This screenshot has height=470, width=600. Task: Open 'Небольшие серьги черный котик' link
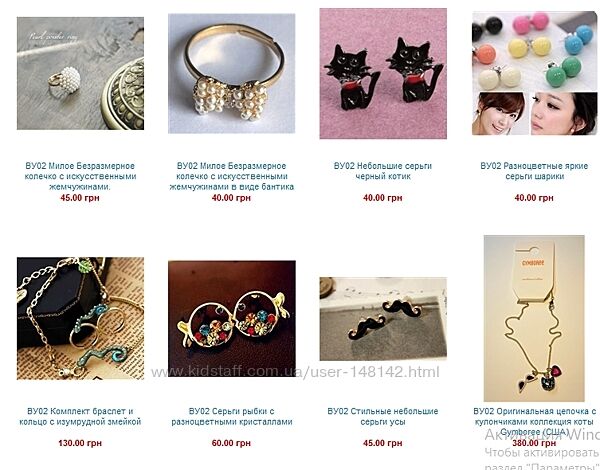[383, 171]
